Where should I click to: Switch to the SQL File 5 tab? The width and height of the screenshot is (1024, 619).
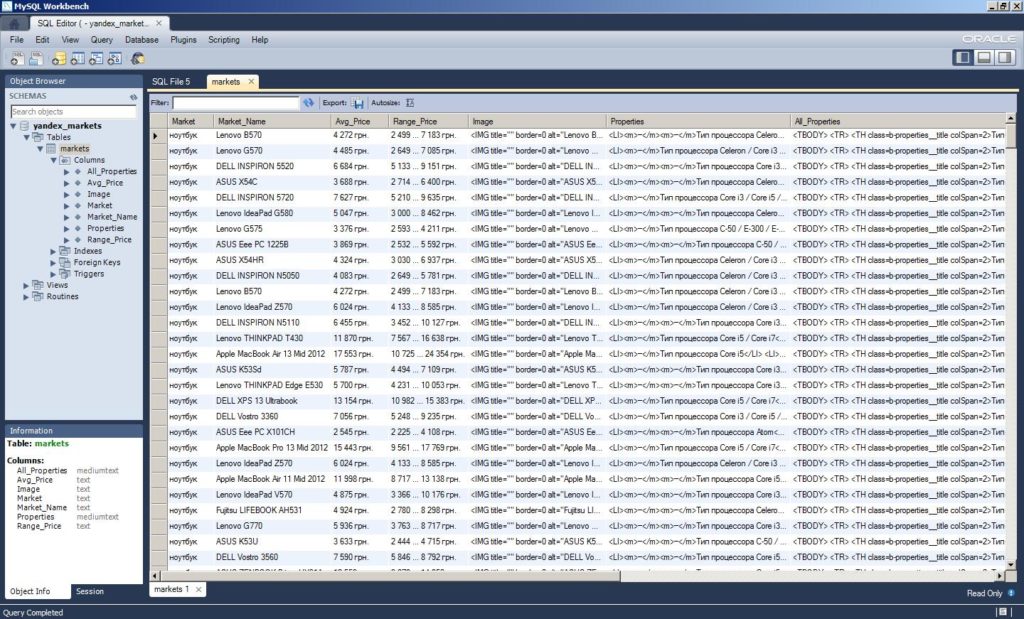(x=171, y=82)
